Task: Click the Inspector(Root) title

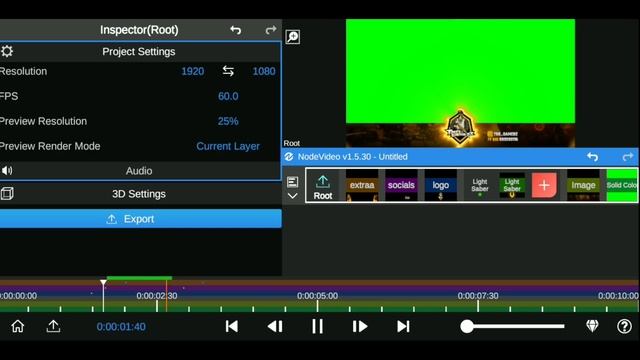Action: [139, 30]
